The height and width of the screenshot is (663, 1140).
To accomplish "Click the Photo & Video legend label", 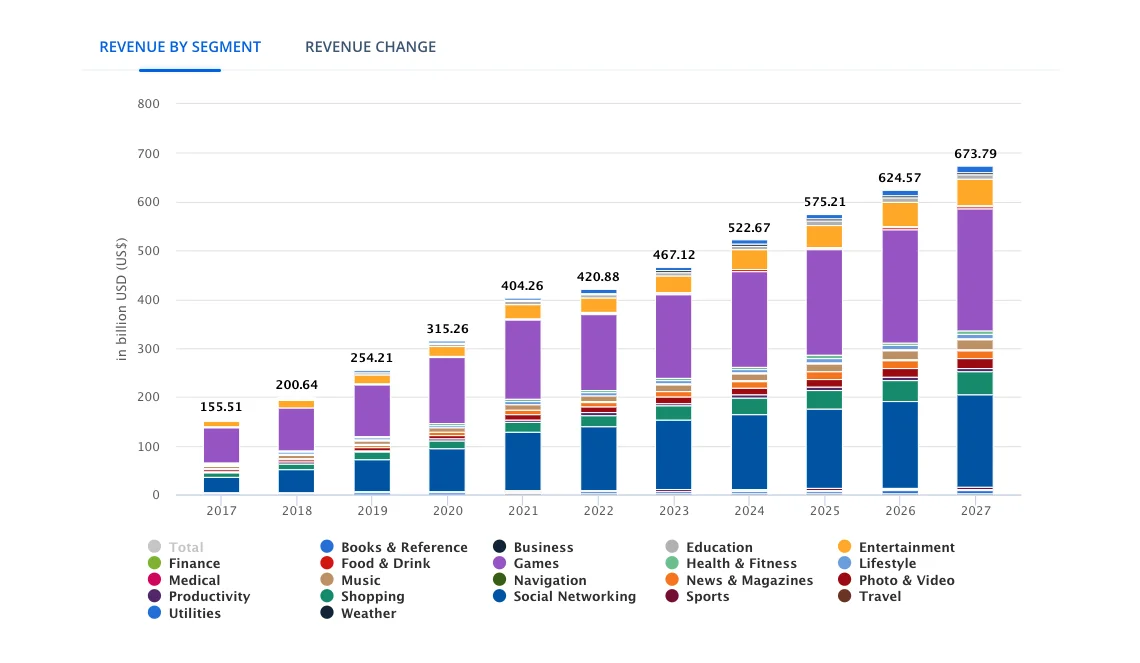I will (908, 580).
